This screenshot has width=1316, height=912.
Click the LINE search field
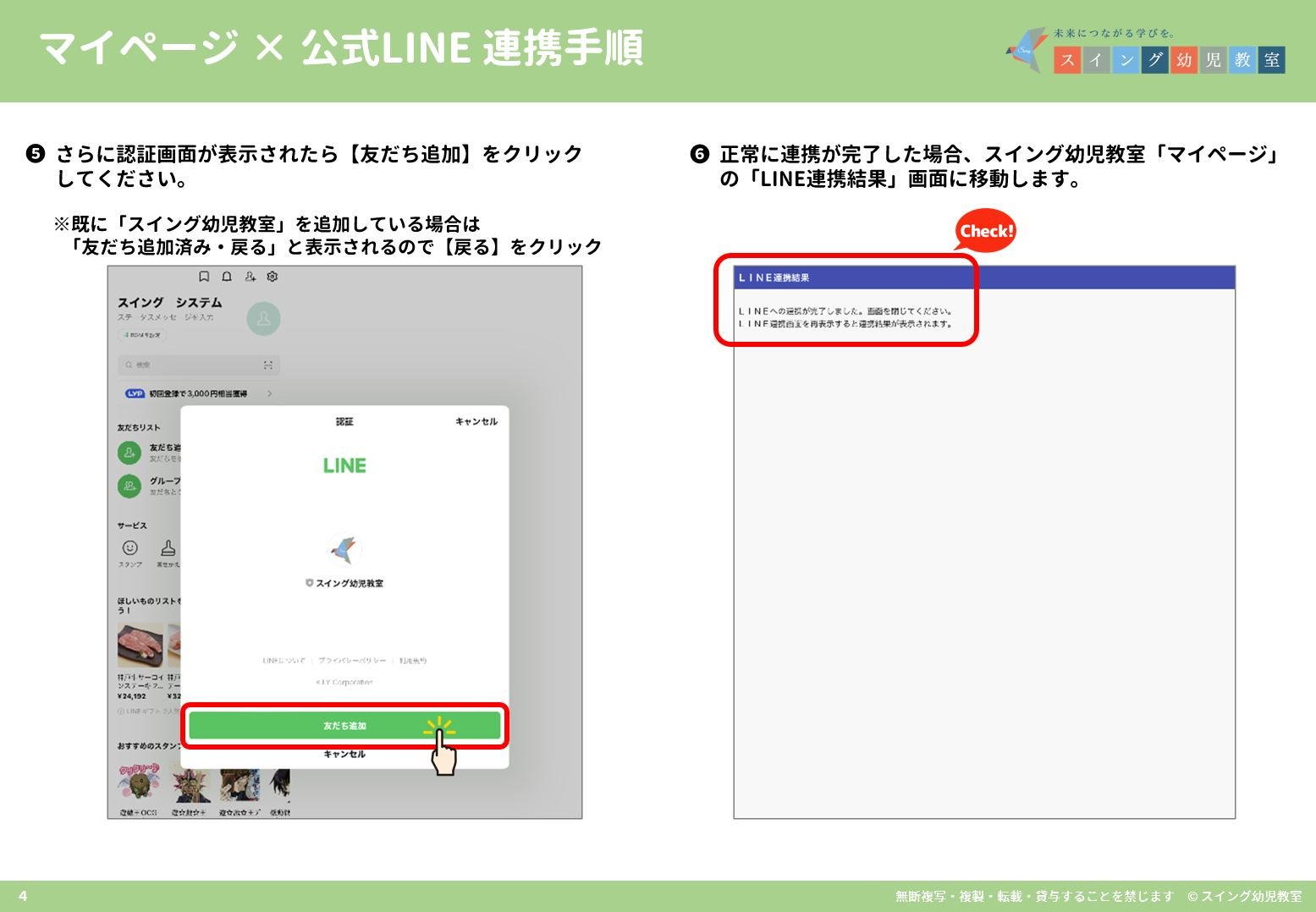pyautogui.click(x=199, y=365)
